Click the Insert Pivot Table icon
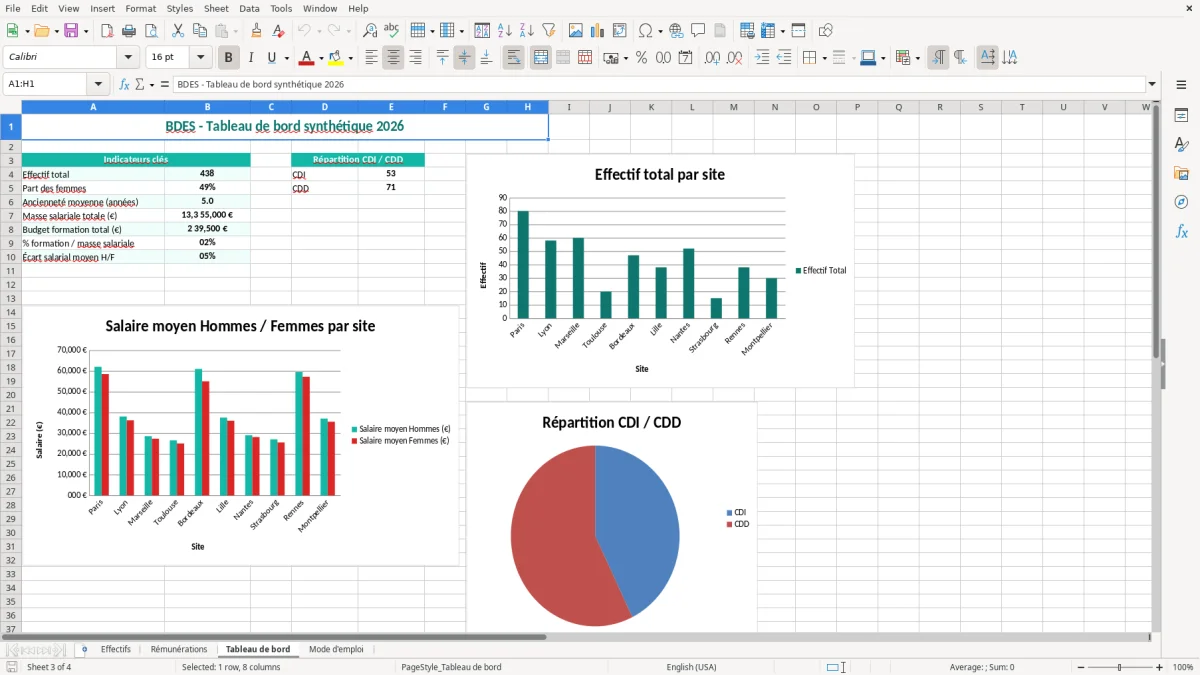Screen dimensions: 1200x675 click(620, 31)
